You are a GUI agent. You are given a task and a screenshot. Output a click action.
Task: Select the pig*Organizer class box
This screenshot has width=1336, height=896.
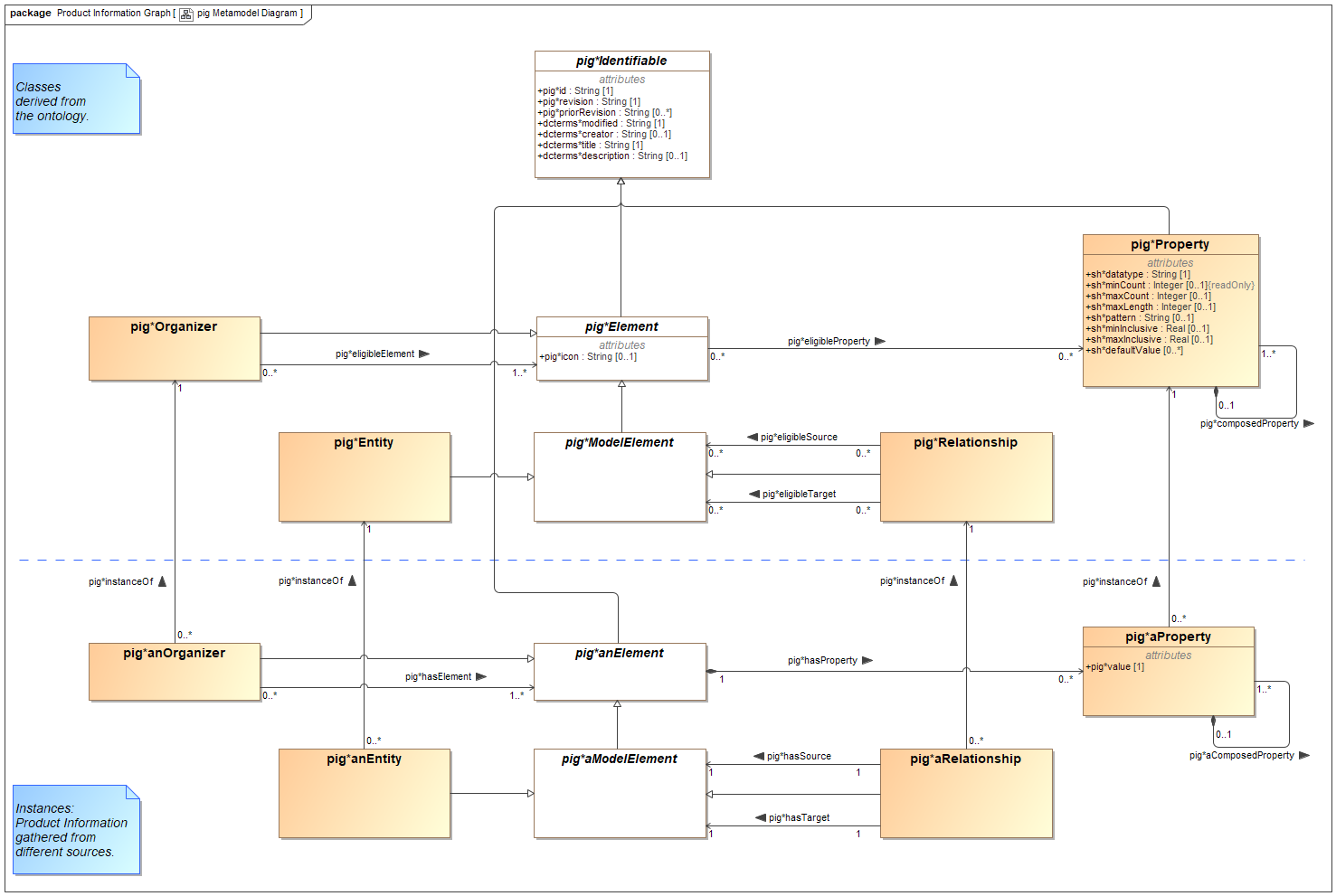pos(175,348)
